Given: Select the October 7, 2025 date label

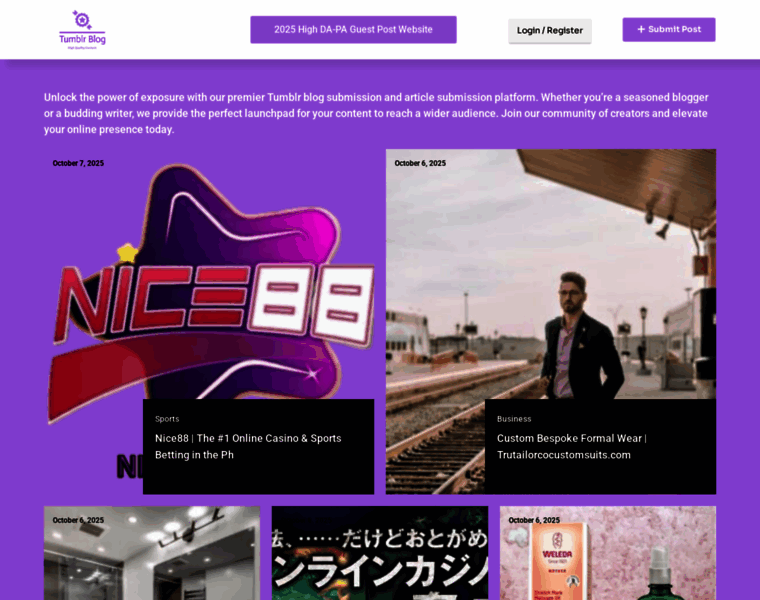Looking at the screenshot, I should pyautogui.click(x=78, y=163).
